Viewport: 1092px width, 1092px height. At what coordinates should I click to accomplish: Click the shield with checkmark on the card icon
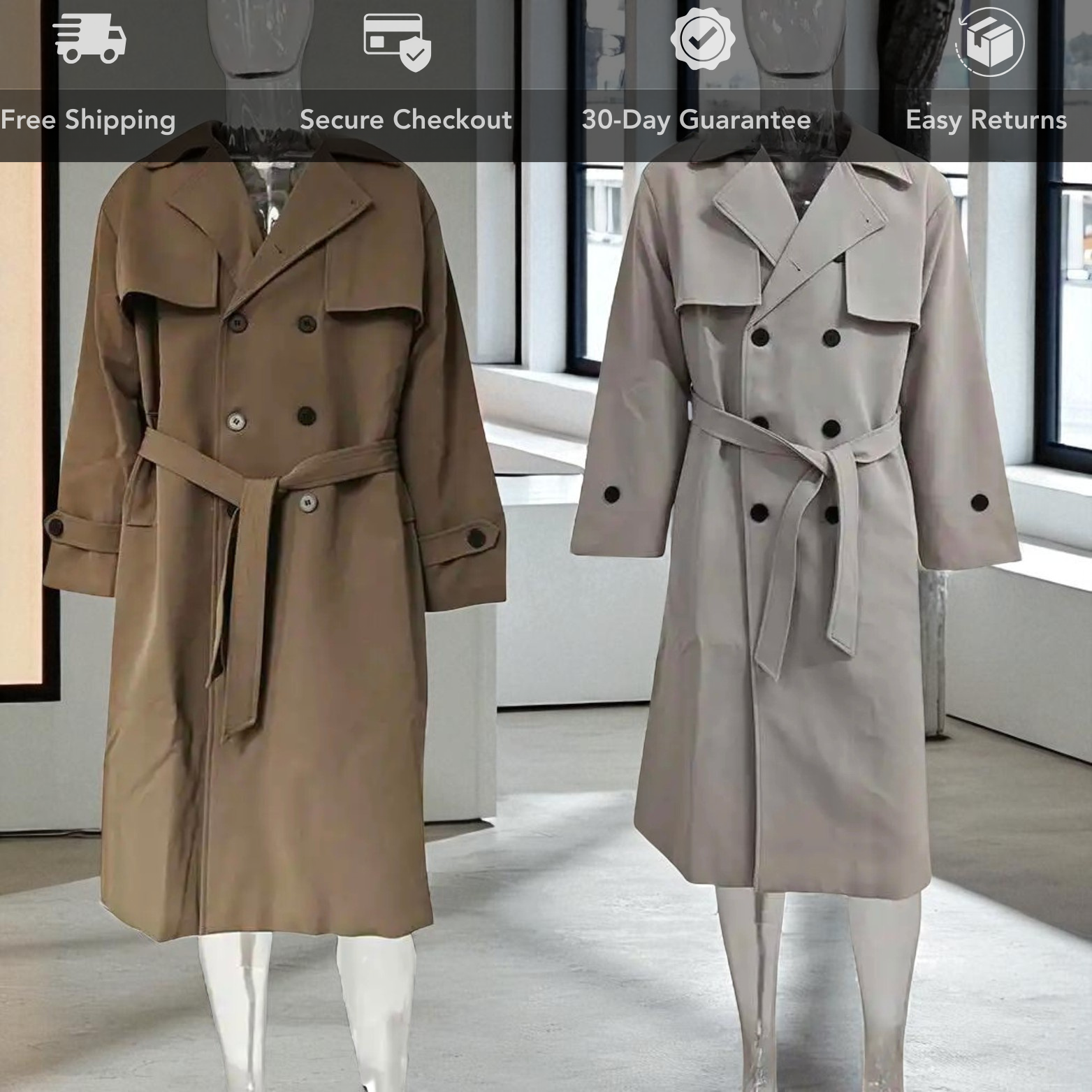[416, 56]
